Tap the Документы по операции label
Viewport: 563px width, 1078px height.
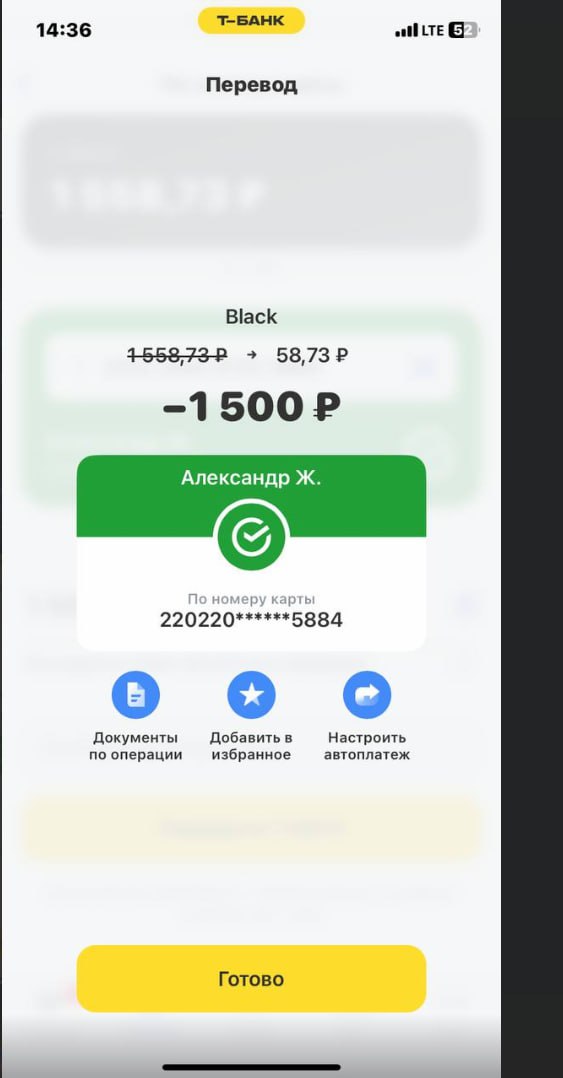coord(135,746)
